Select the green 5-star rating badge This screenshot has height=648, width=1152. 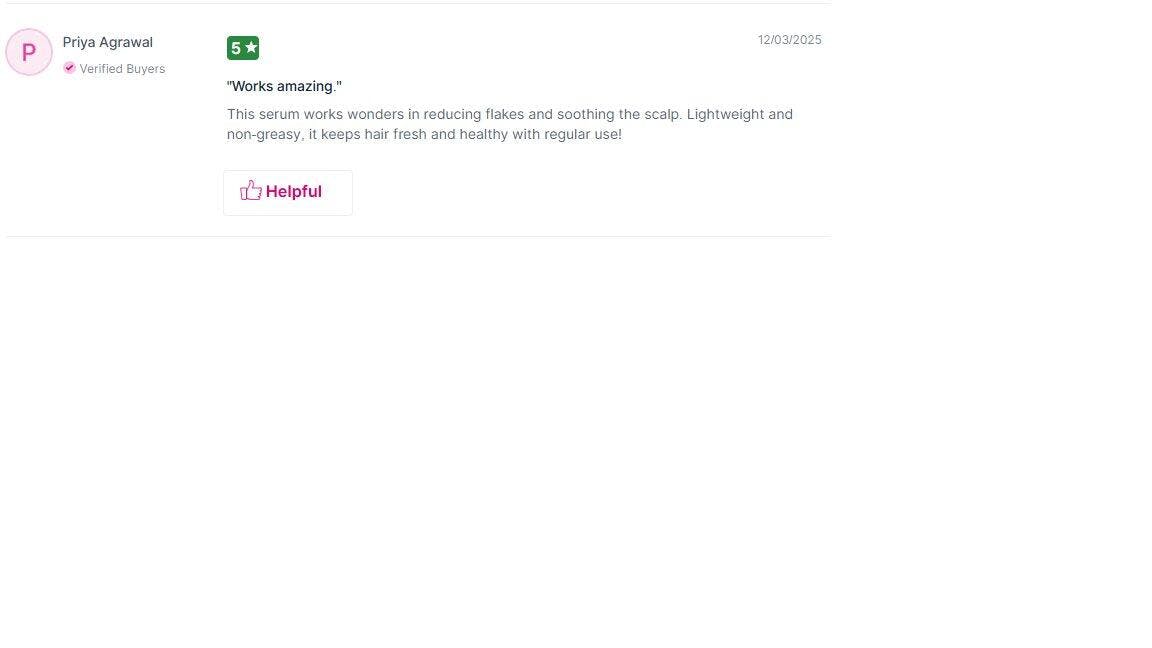(242, 48)
